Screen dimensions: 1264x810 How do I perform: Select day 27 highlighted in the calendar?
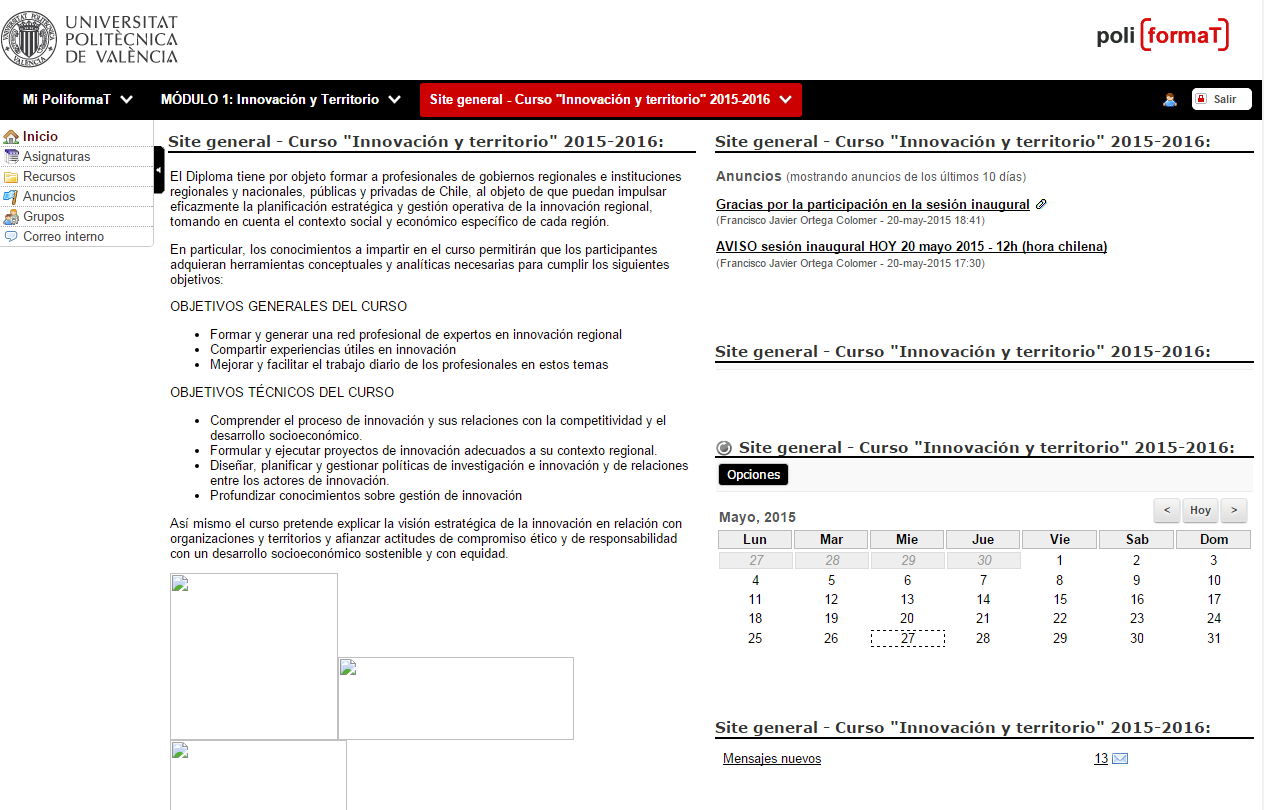907,638
